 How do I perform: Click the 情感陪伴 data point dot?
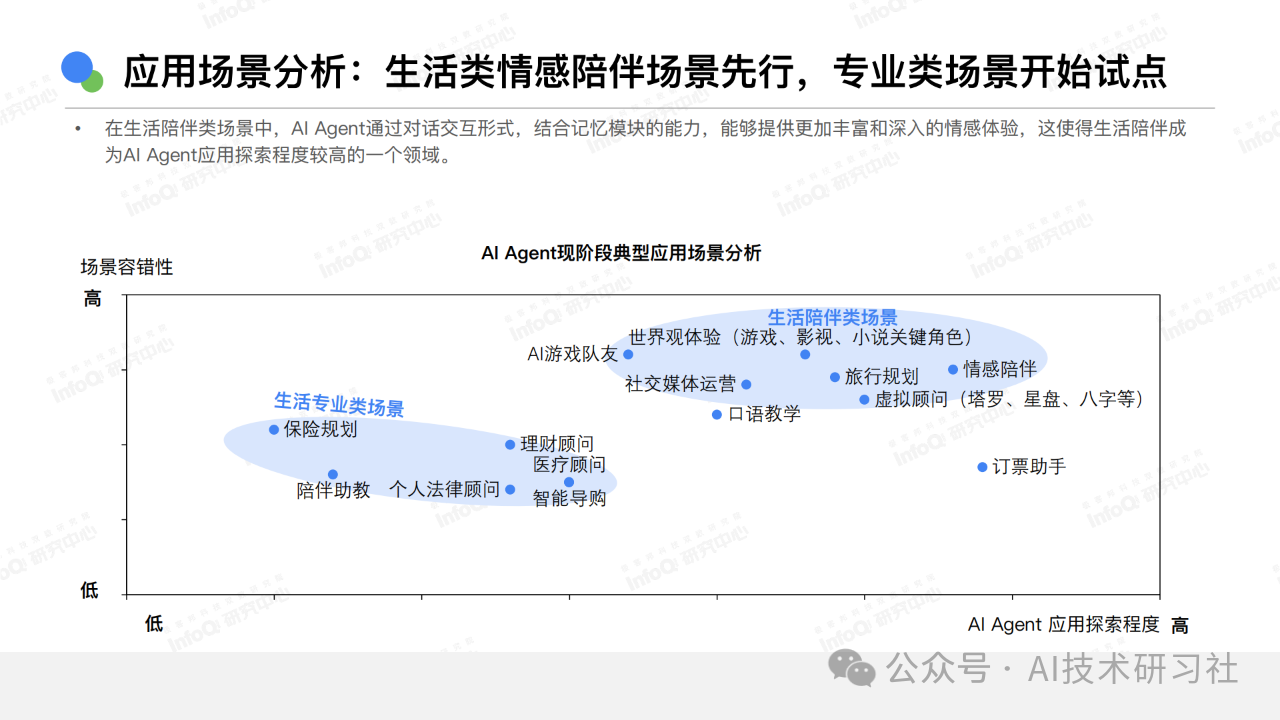point(953,370)
